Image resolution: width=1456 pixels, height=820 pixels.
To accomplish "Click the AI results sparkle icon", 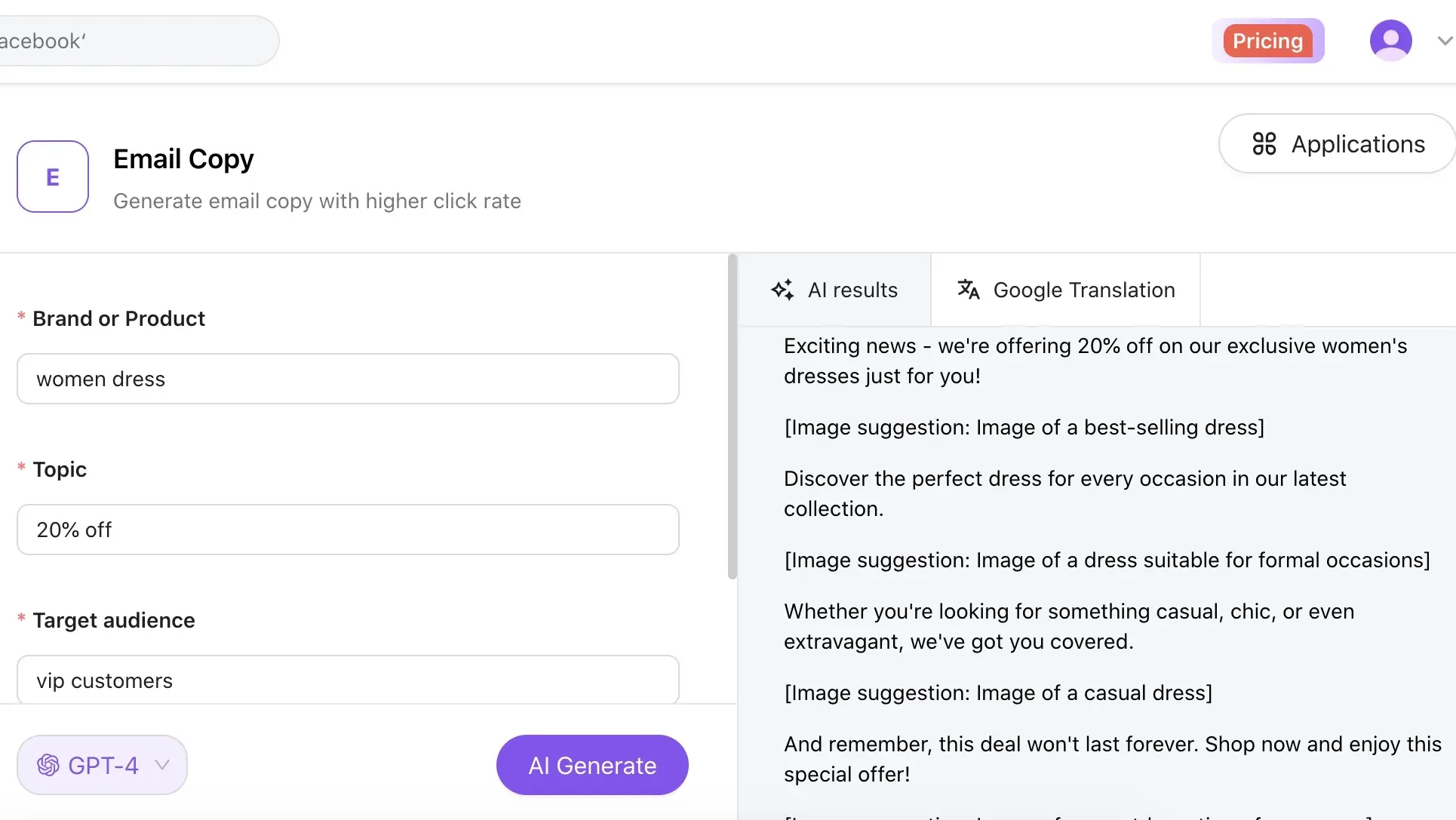I will (x=782, y=290).
